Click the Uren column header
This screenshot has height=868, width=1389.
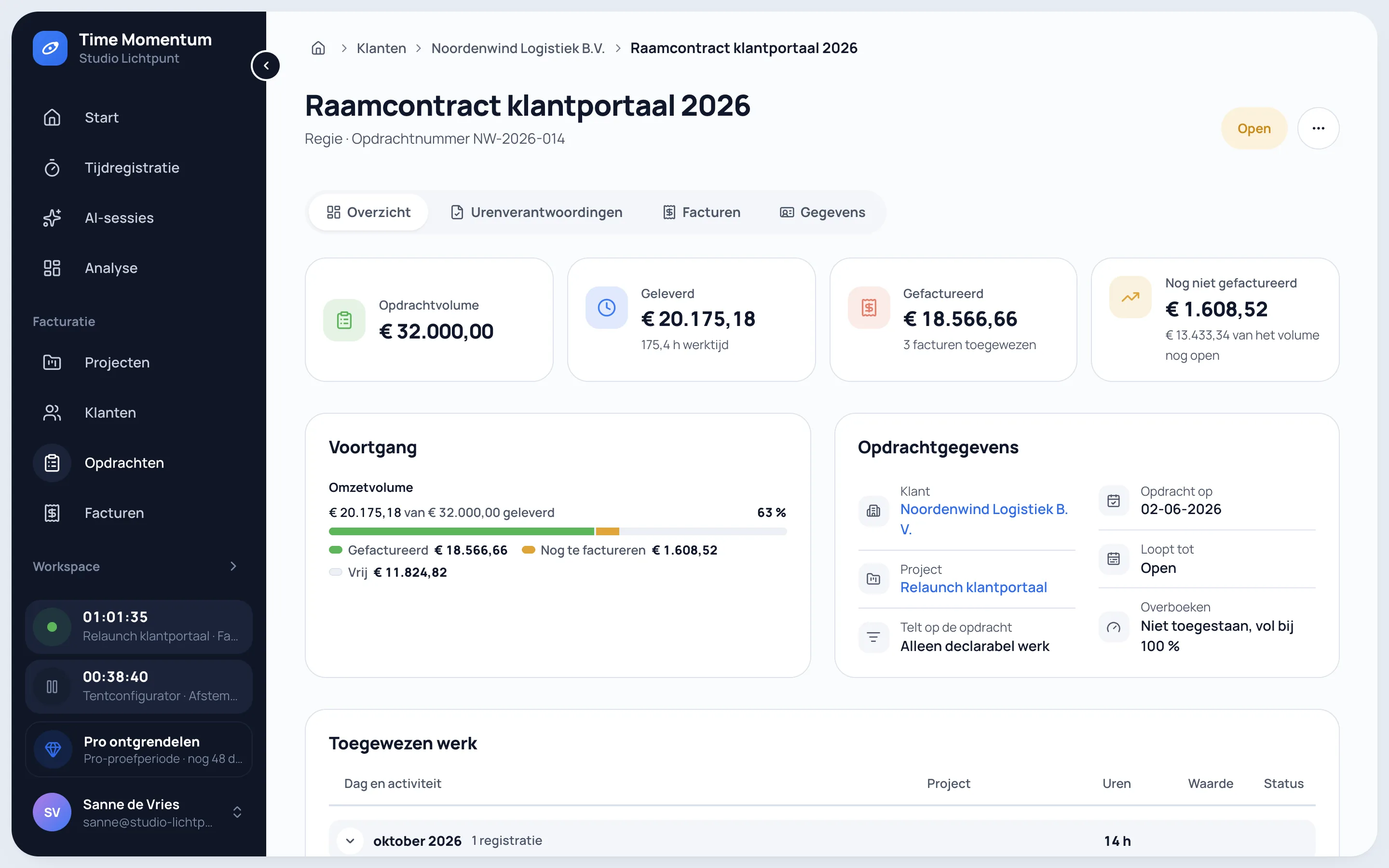[x=1117, y=784]
